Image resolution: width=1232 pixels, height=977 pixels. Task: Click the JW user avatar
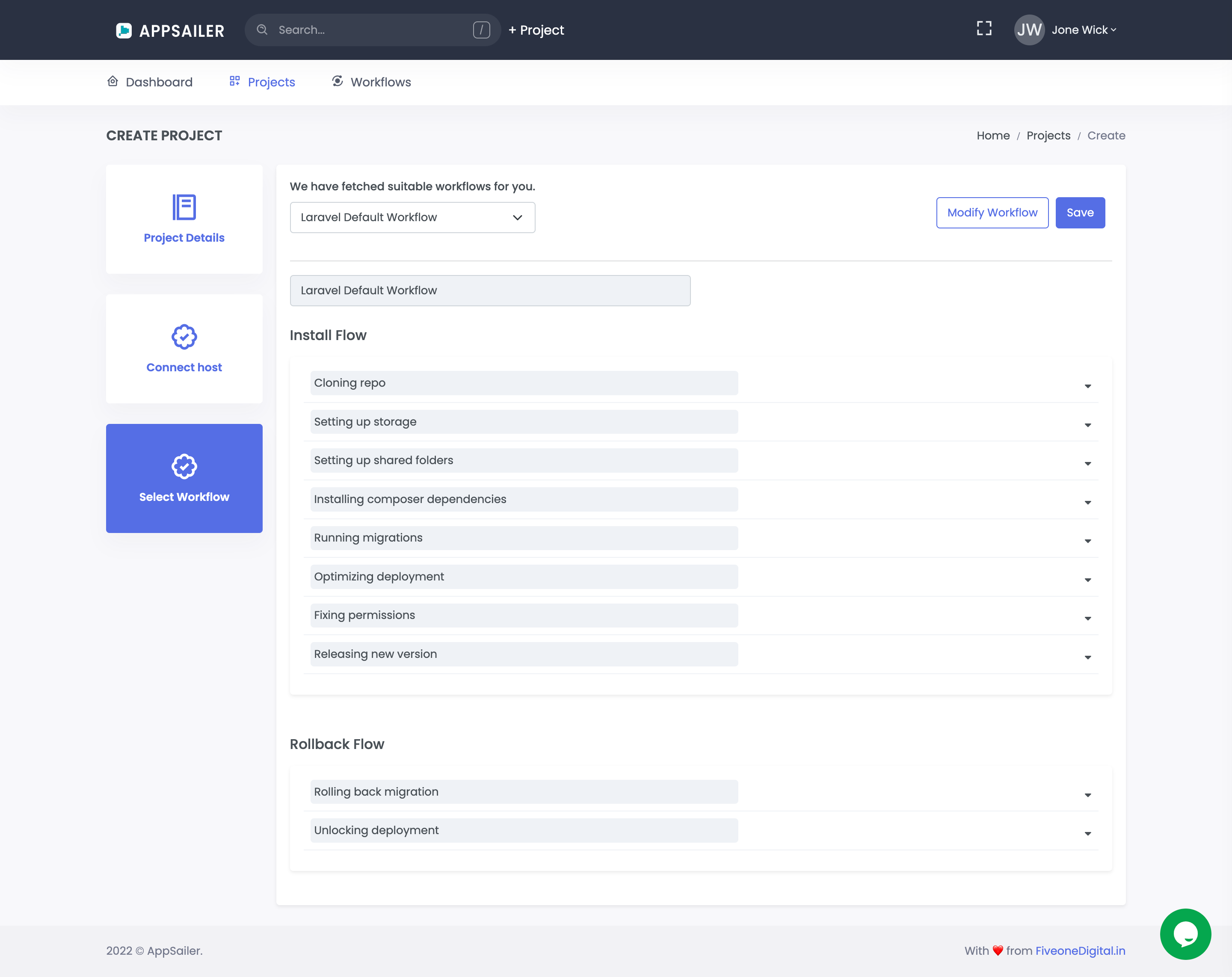pos(1029,30)
